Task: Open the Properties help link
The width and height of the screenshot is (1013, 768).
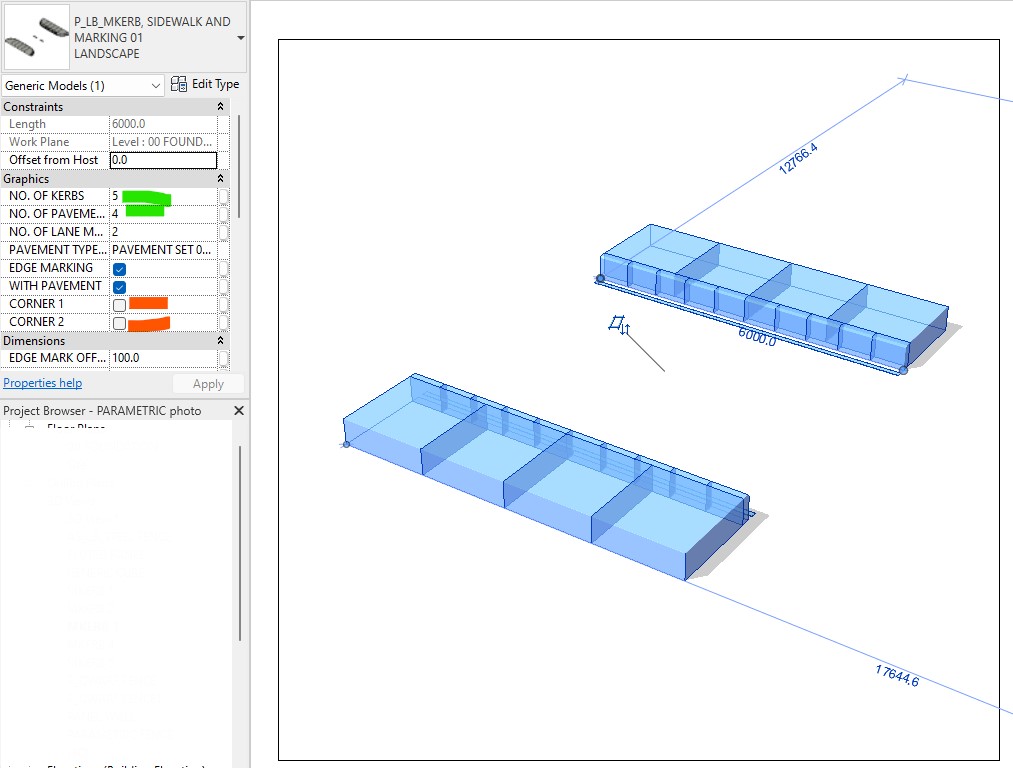Action: (43, 383)
